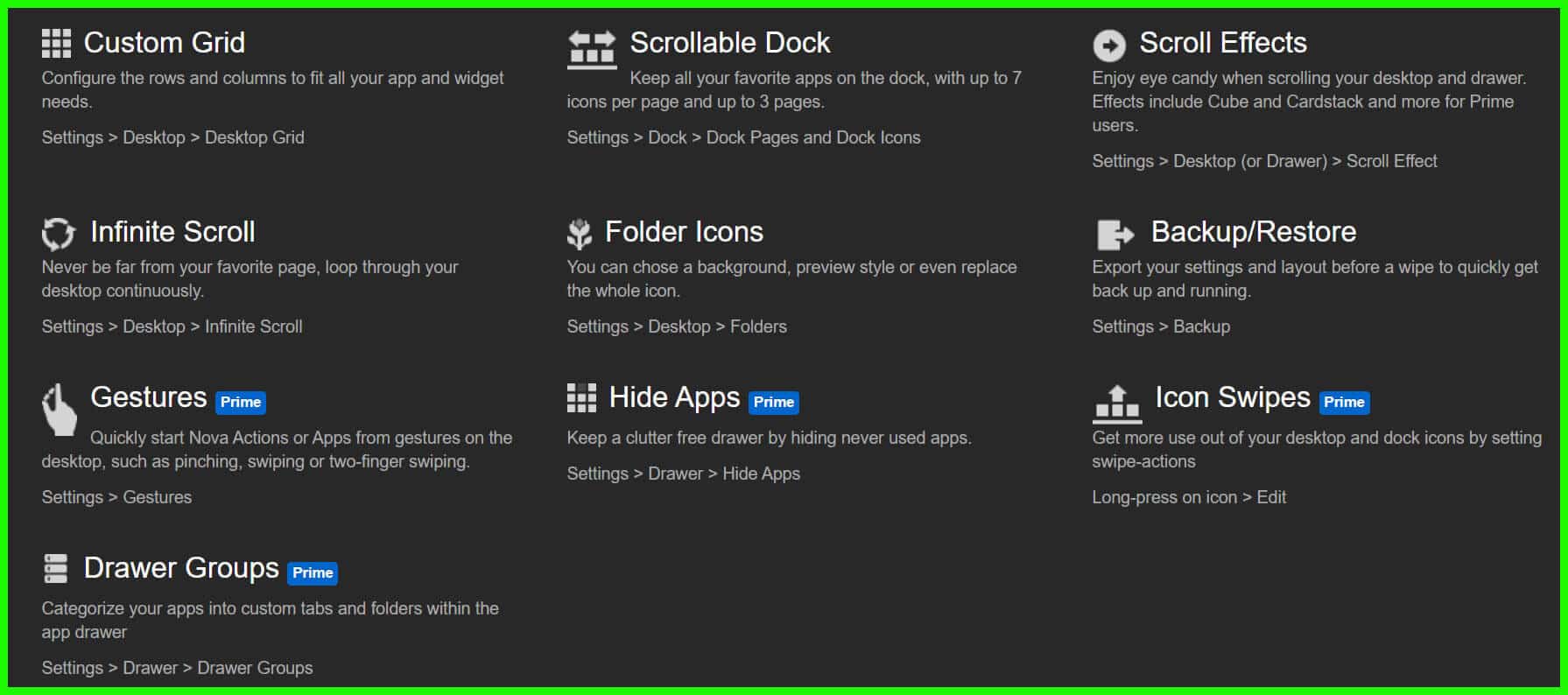Click 'Keep all your favorite apps' description
This screenshot has height=695, width=1568.
coord(794,89)
